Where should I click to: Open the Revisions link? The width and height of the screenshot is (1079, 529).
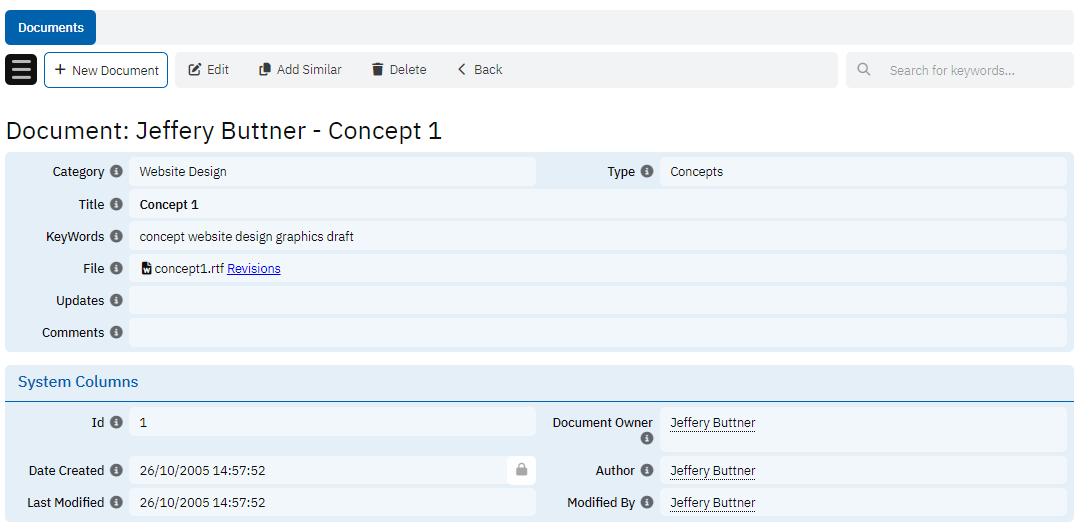(x=254, y=269)
